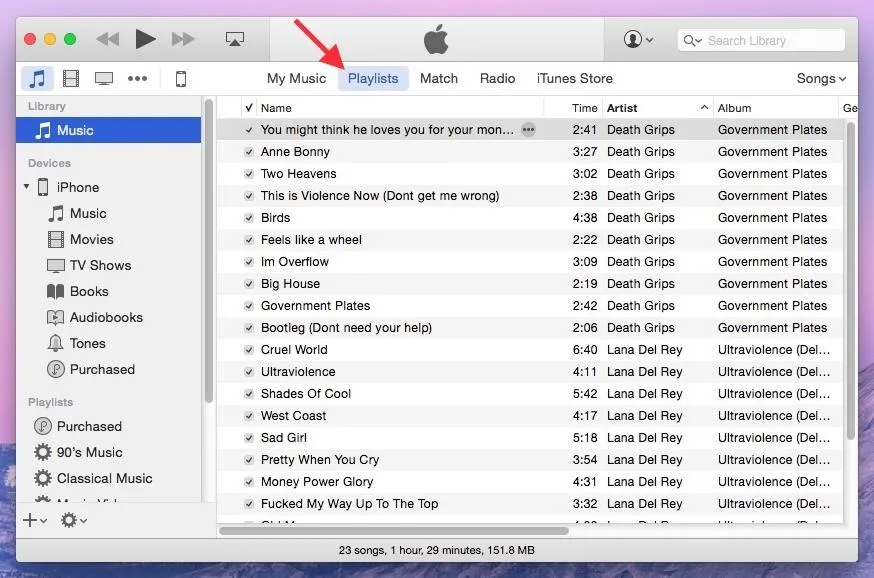Image resolution: width=874 pixels, height=578 pixels.
Task: Click the iPhone device icon in toolbar
Action: pos(181,79)
